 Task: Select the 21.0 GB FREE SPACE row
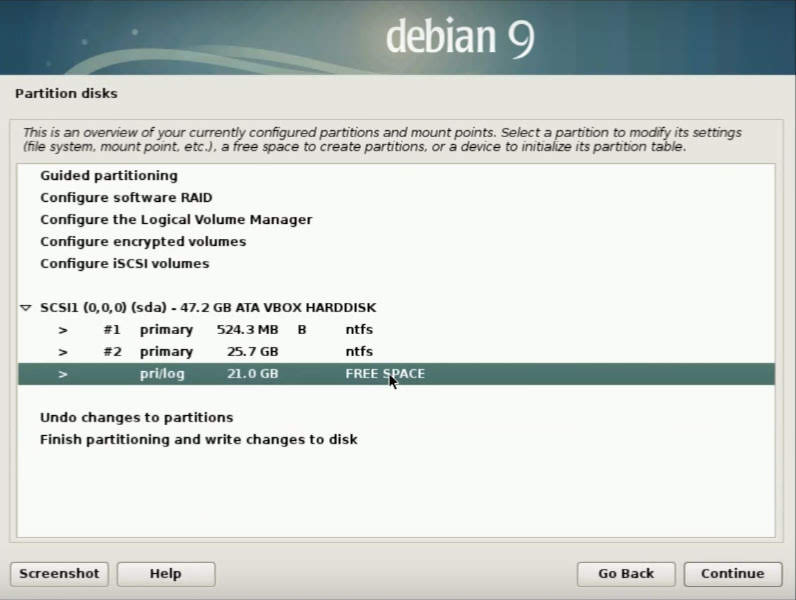[x=396, y=374]
